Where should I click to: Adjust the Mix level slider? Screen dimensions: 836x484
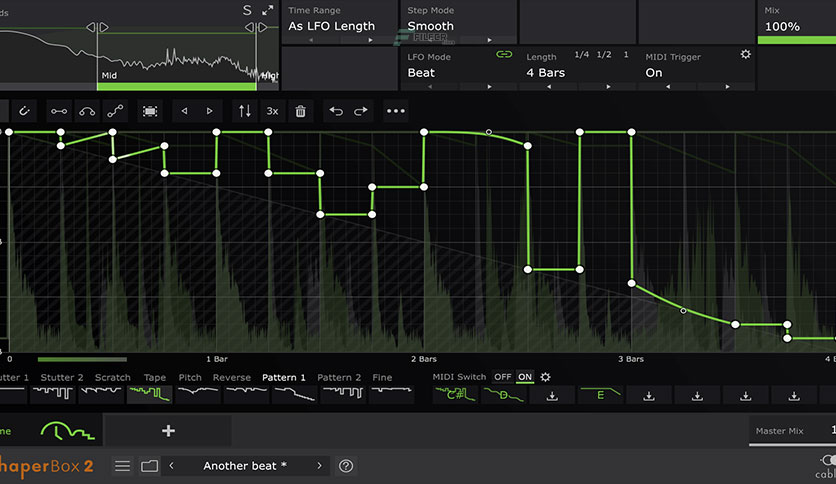(x=796, y=40)
